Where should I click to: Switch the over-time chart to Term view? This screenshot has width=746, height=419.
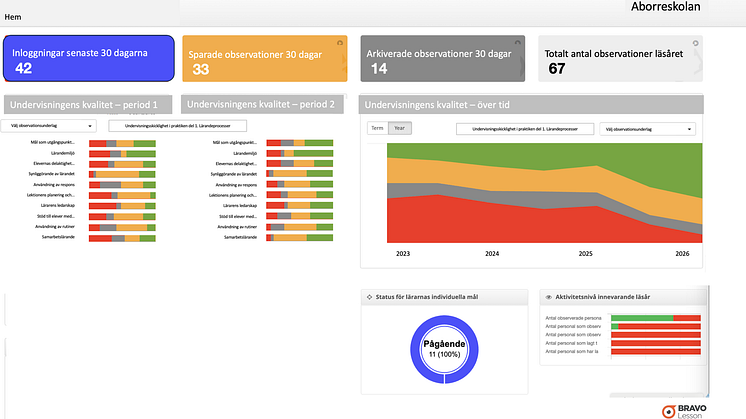point(377,128)
